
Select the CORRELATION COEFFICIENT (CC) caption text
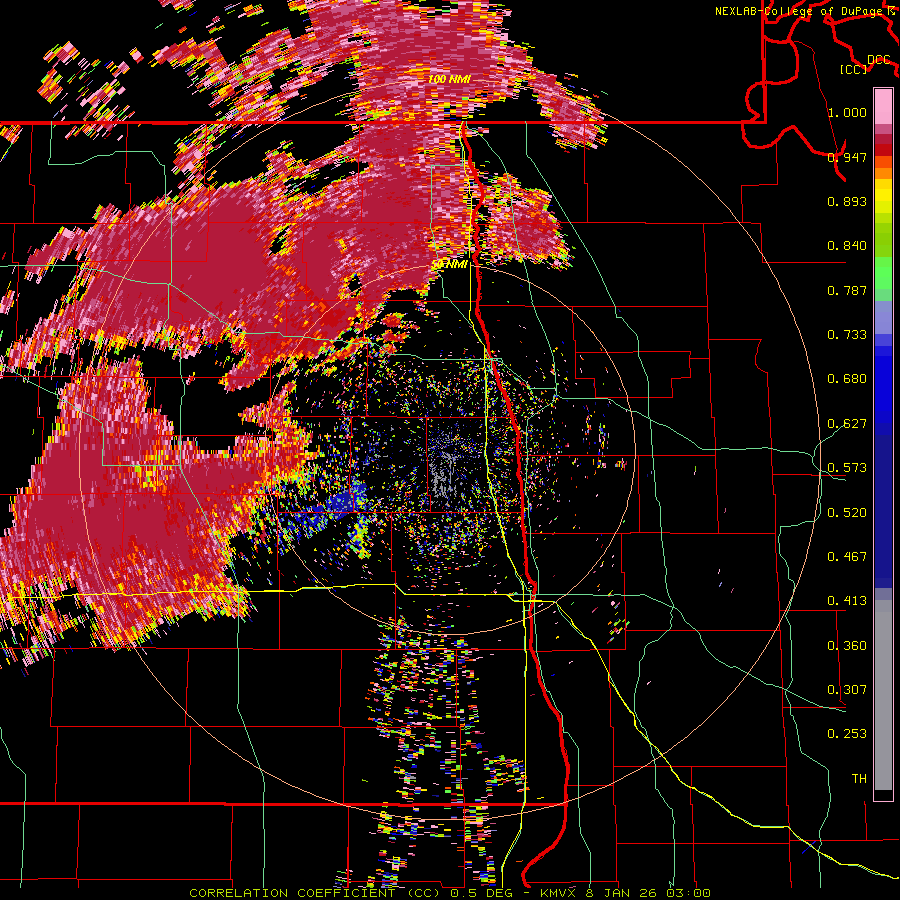tap(314, 893)
